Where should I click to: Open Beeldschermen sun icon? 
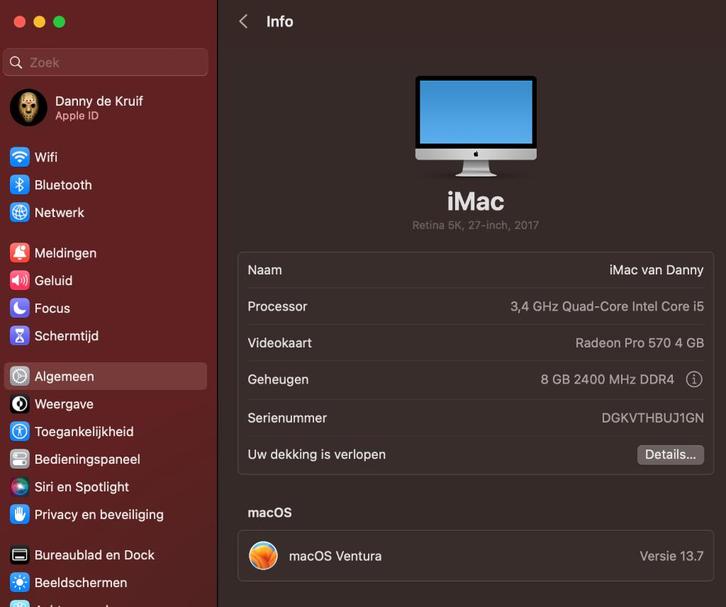coord(19,582)
